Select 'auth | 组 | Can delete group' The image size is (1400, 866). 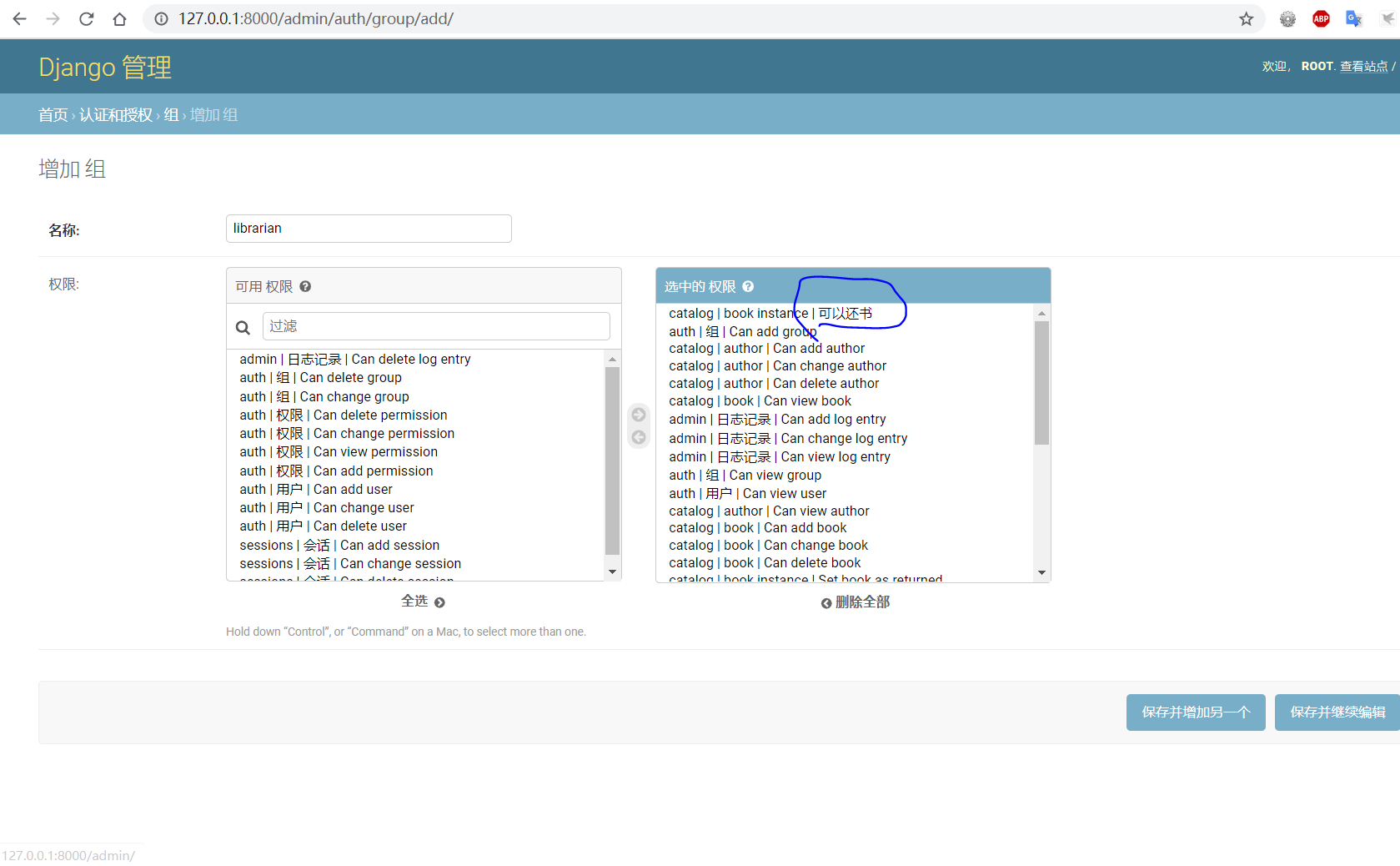[415, 377]
